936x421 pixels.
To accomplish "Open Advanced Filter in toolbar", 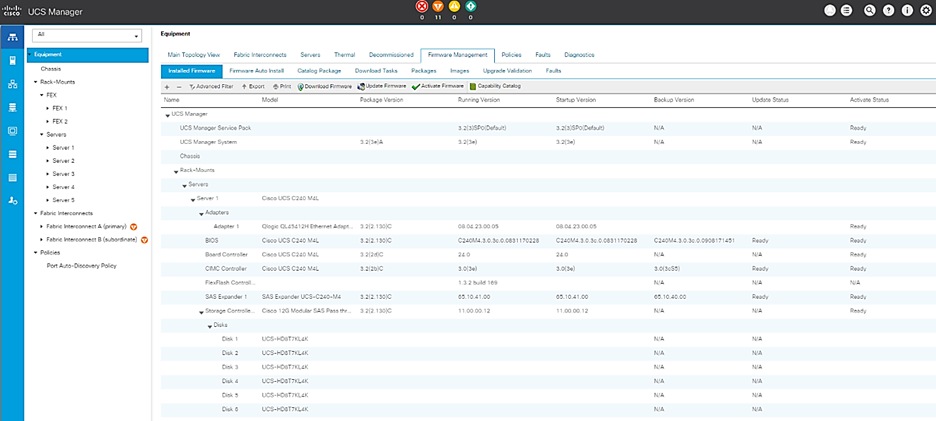I will pyautogui.click(x=211, y=87).
